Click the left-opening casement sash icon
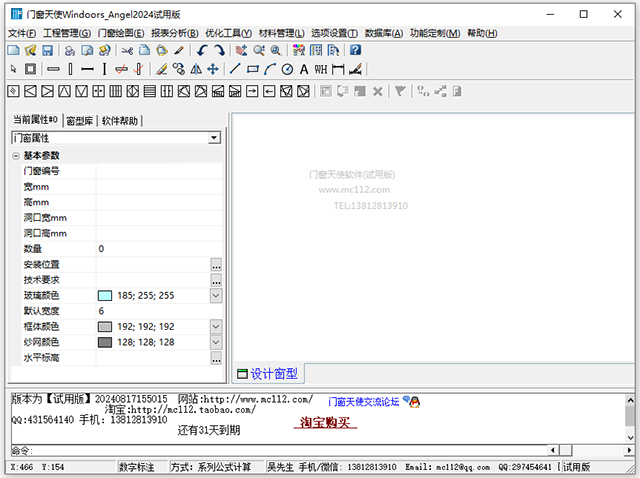 click(x=30, y=91)
